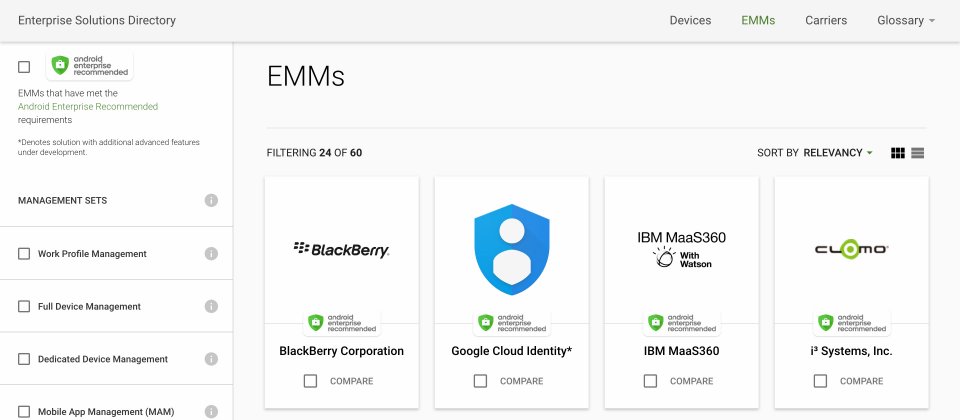Viewport: 960px width, 420px height.
Task: Check Work Profile Management filter
Action: [24, 253]
